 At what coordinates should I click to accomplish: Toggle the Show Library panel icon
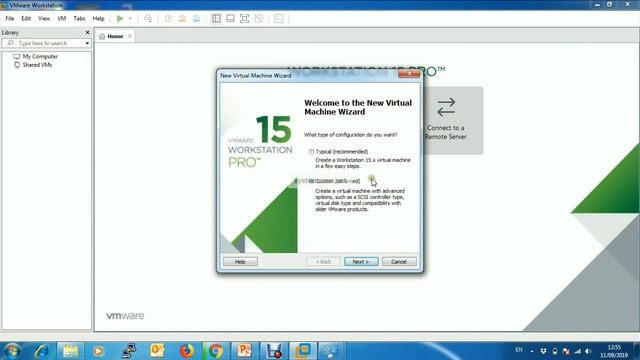[x=216, y=18]
